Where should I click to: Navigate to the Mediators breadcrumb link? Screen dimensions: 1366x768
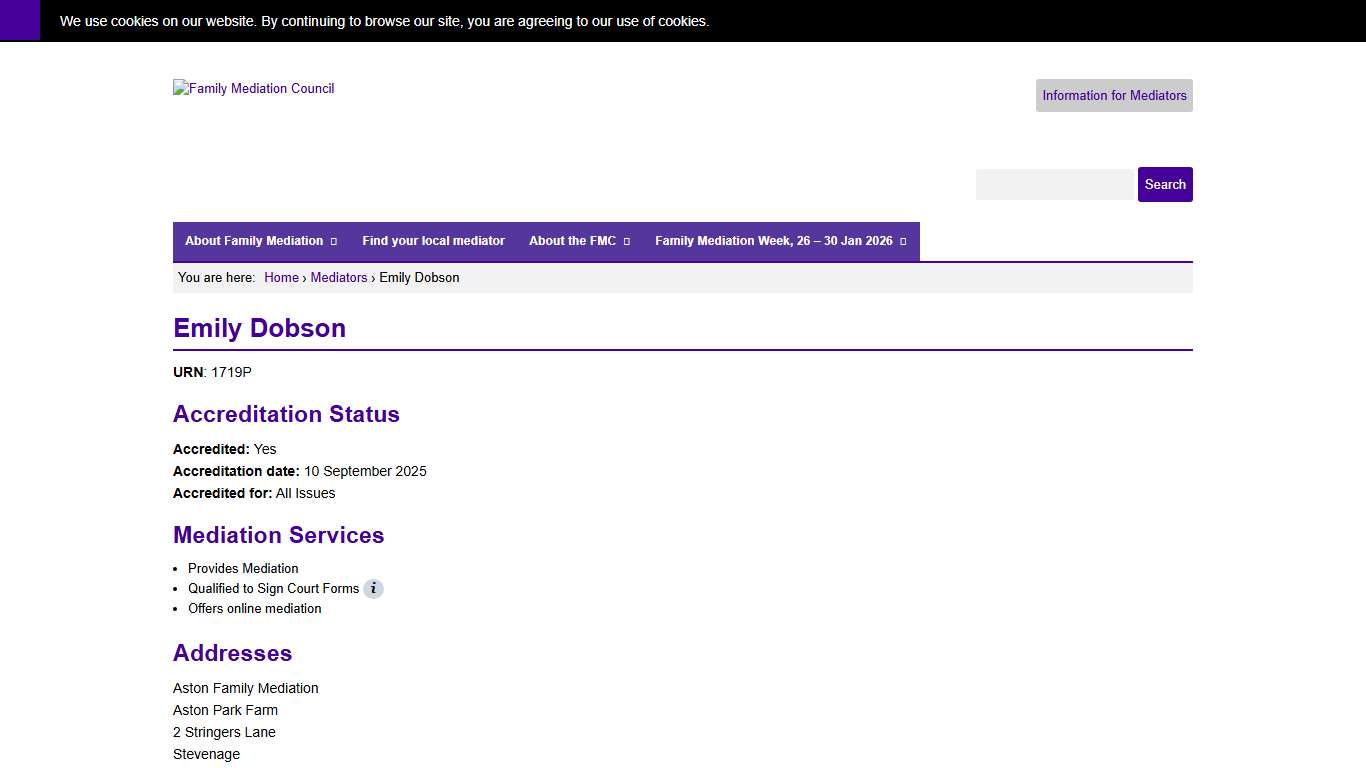point(339,278)
